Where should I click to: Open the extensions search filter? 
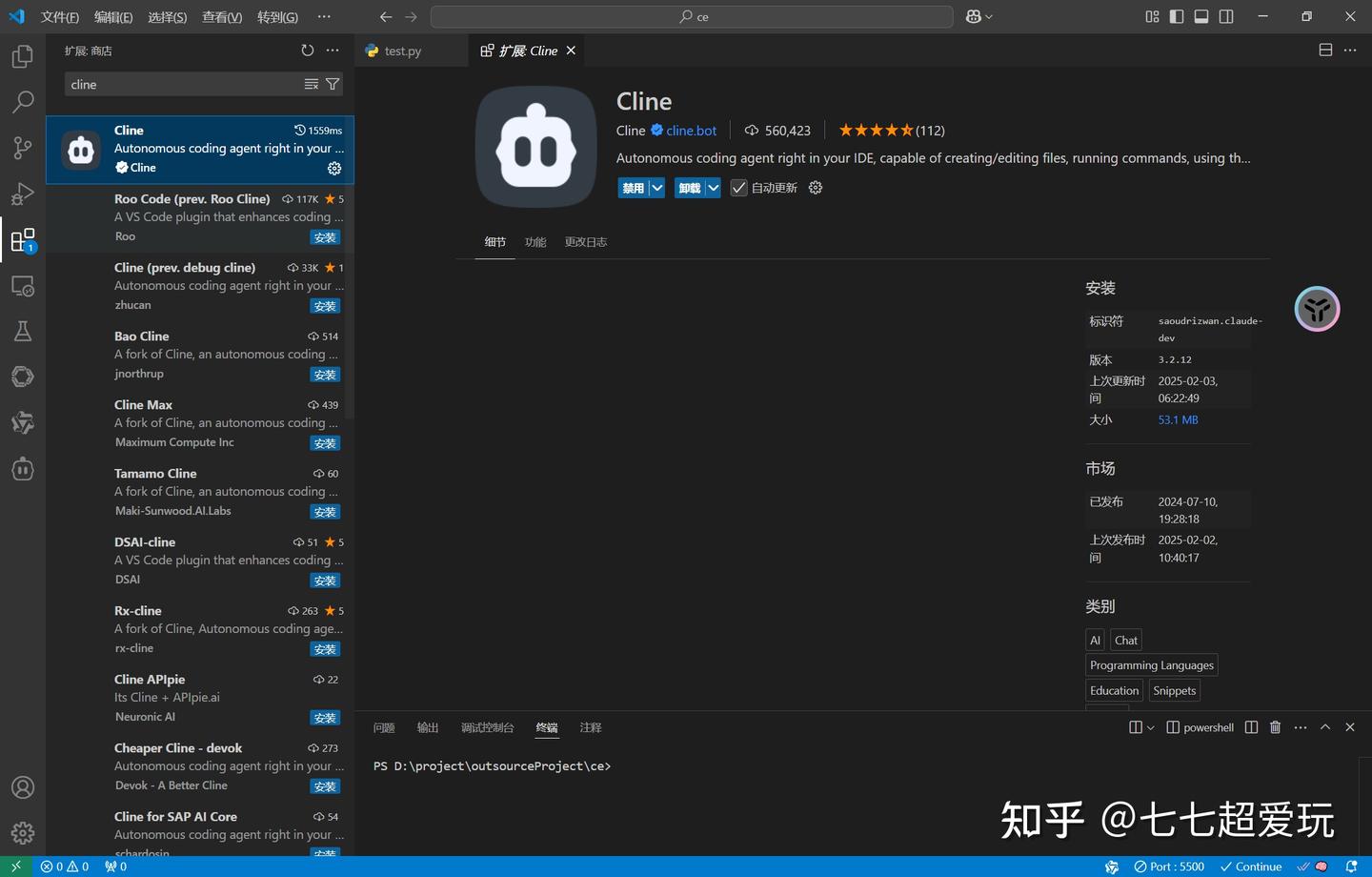coord(333,84)
